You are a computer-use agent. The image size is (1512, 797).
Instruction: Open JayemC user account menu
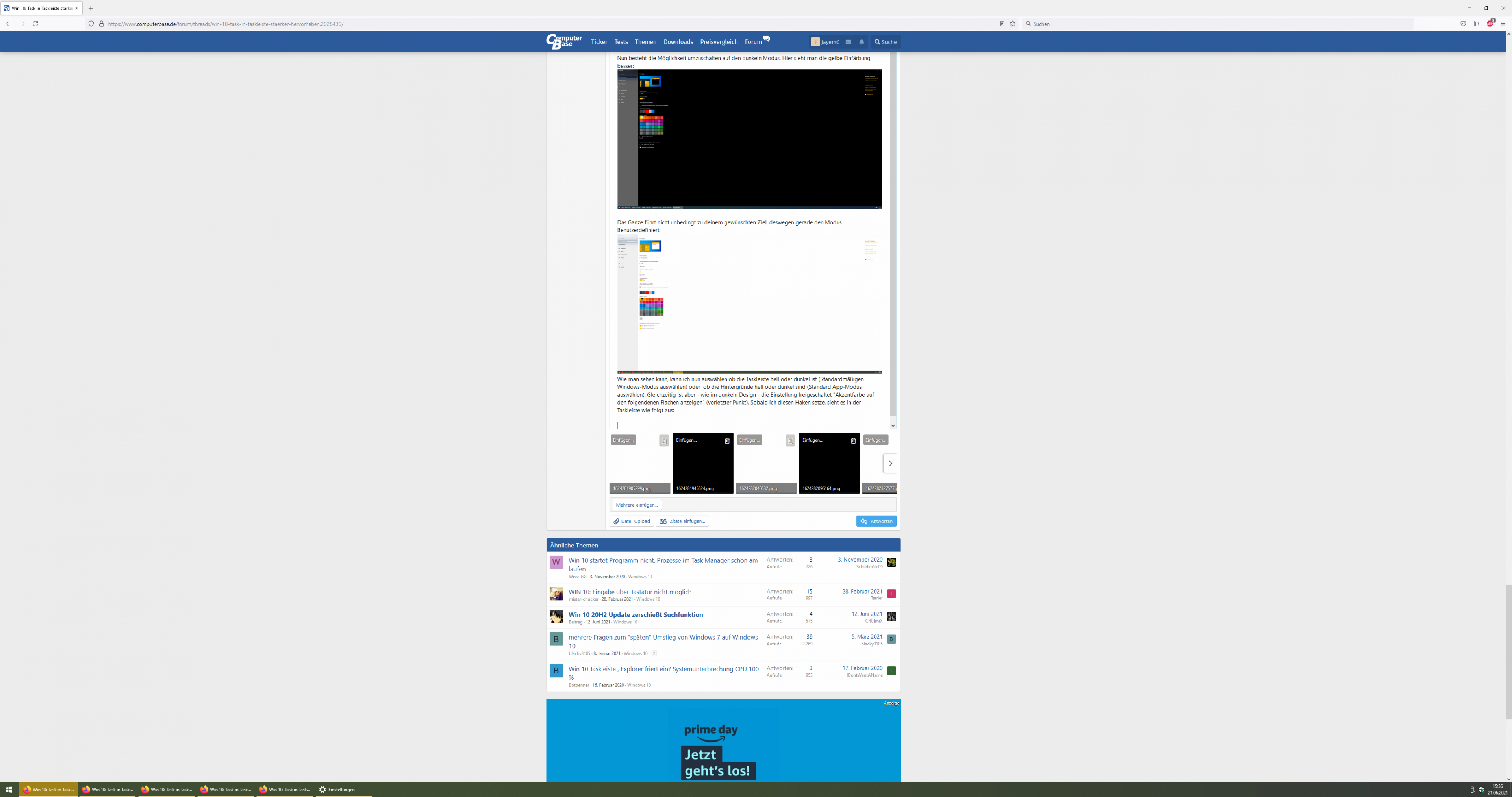(825, 42)
